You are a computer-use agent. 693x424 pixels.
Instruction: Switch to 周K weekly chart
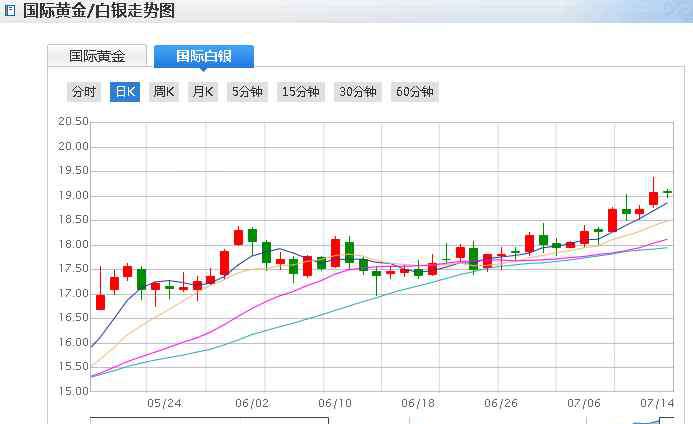pos(164,92)
